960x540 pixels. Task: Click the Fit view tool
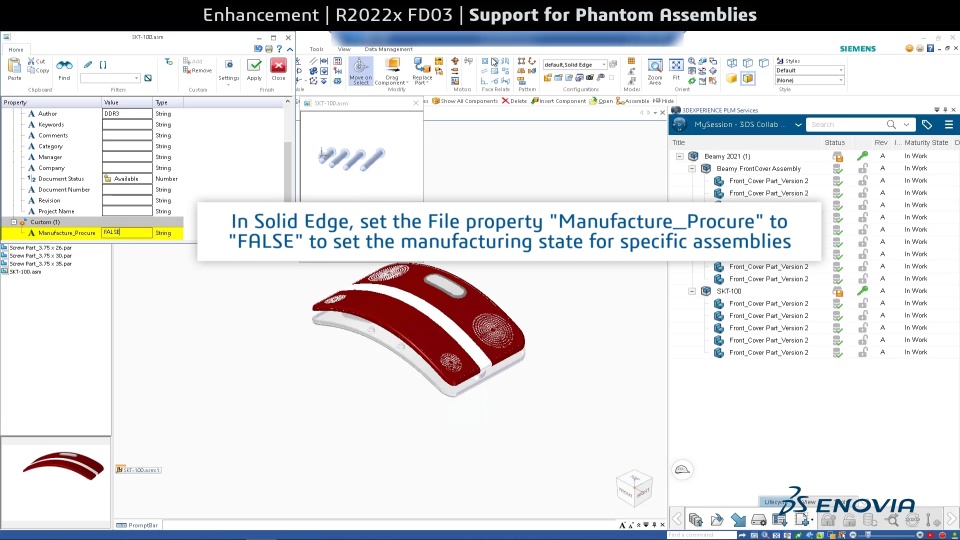pyautogui.click(x=676, y=69)
